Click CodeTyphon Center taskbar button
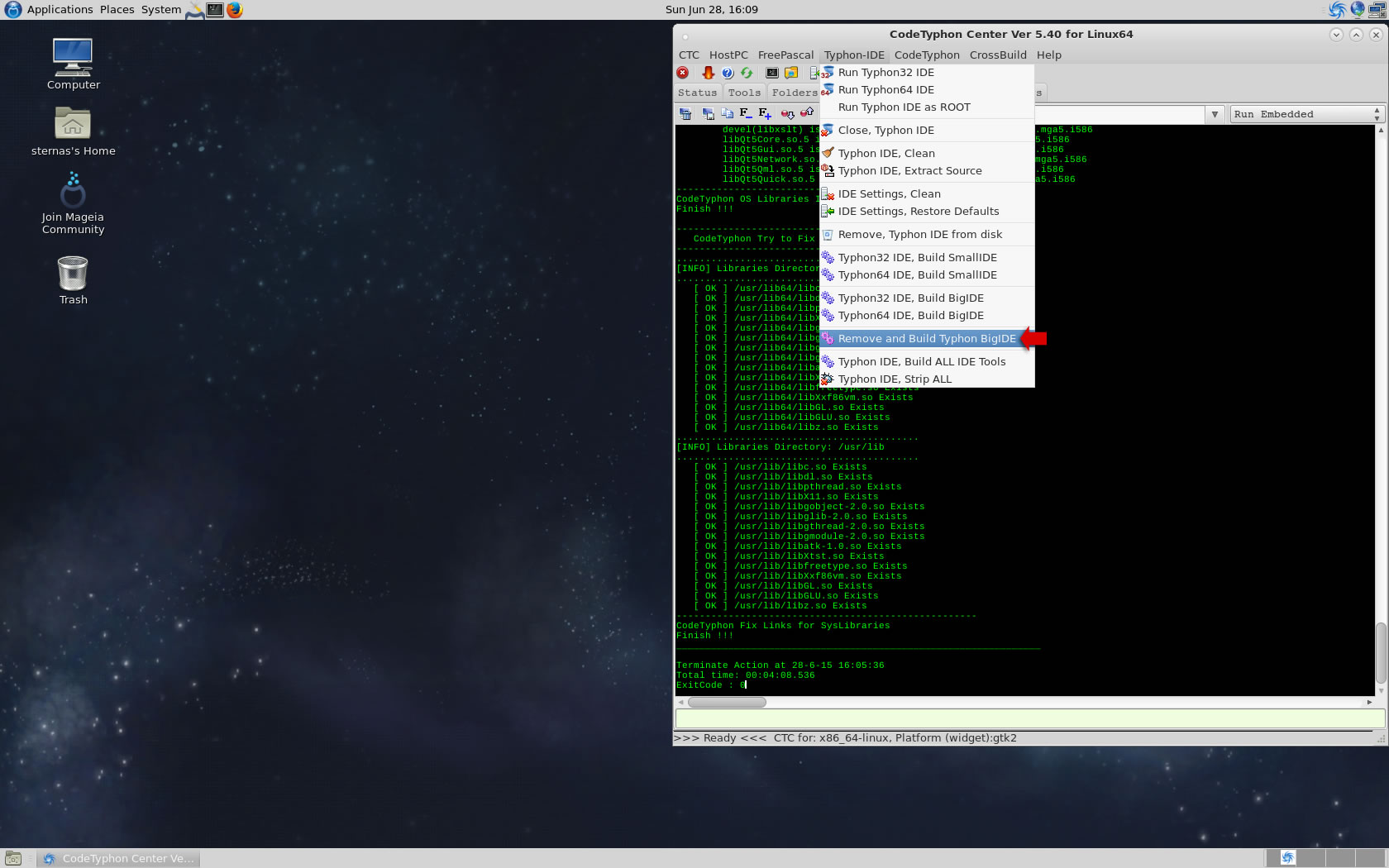 coord(120,858)
